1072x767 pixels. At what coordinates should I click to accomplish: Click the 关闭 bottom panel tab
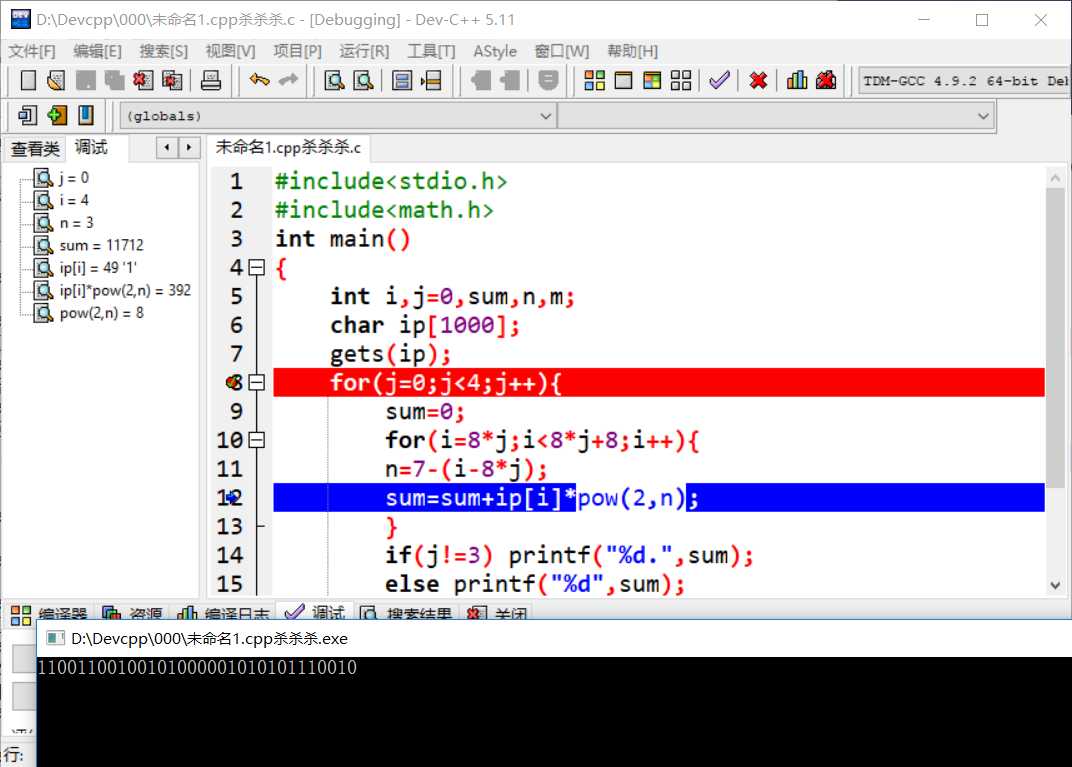pyautogui.click(x=498, y=614)
